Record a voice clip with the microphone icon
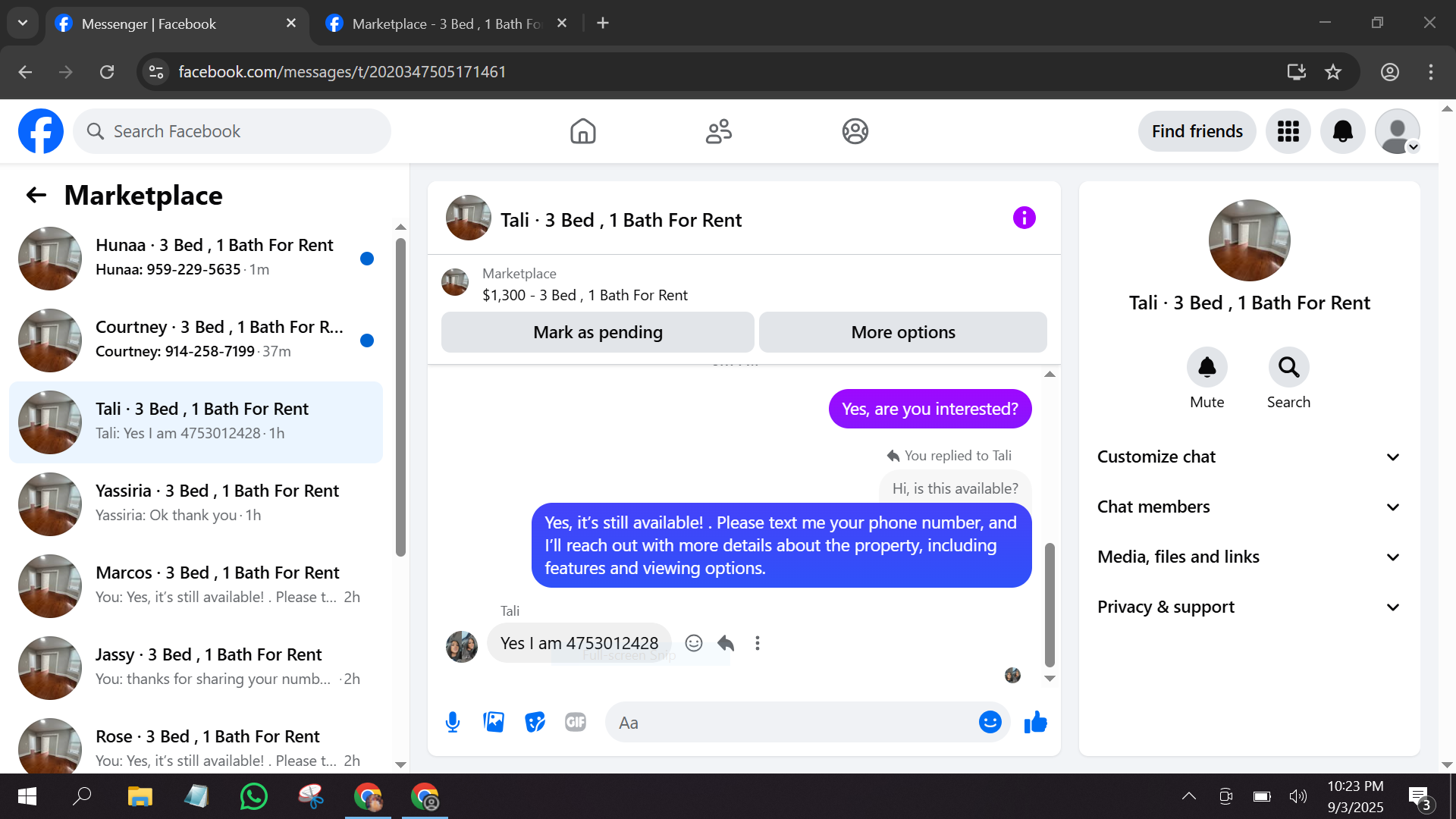 click(453, 723)
